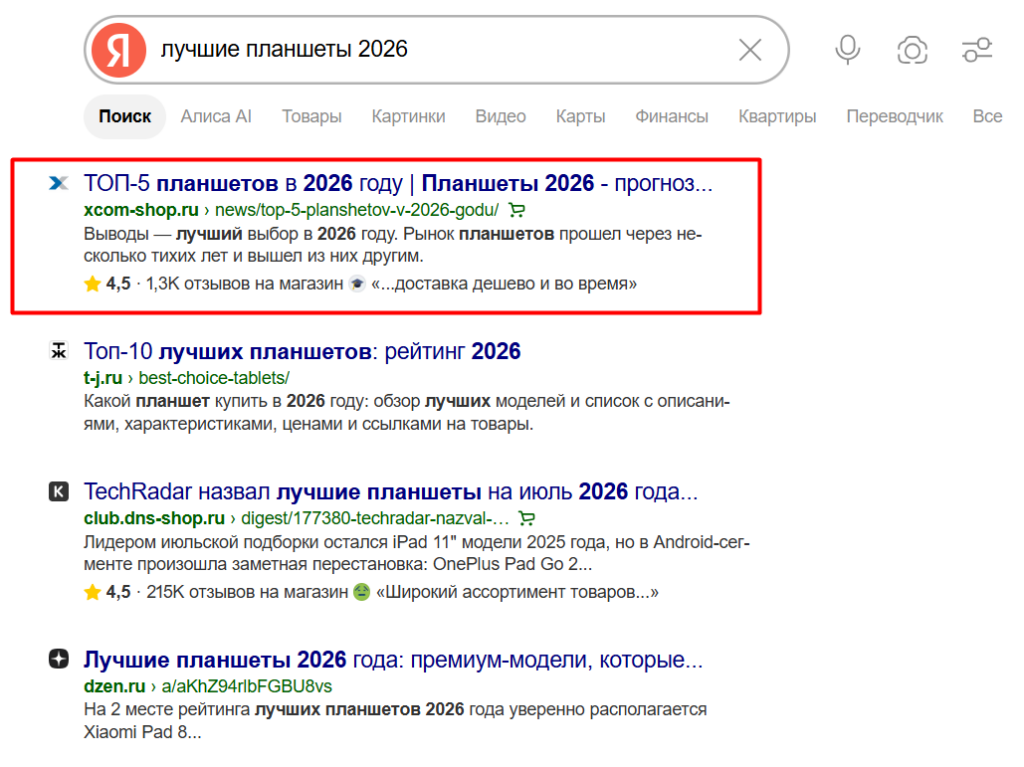Screen dimensions: 1024x767
Task: Open 'ТОП-5 планшетов в 2026 году' result
Action: click(x=398, y=183)
